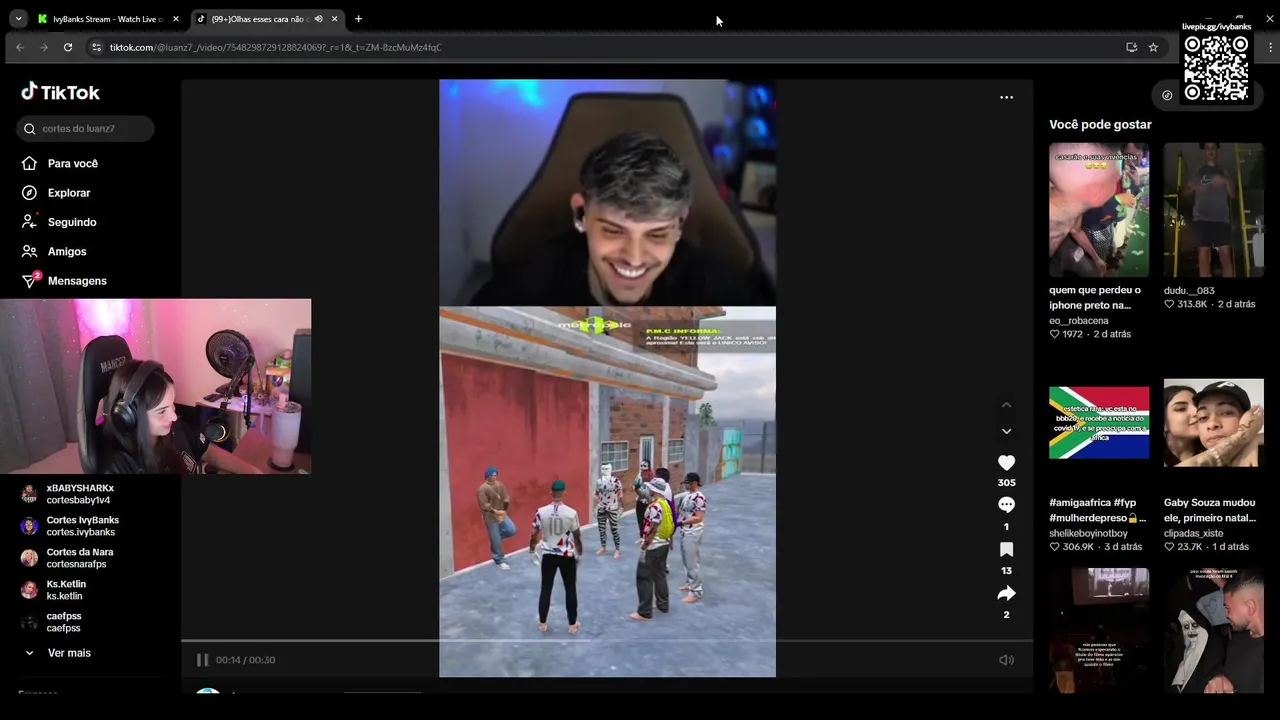1280x720 pixels.
Task: View site information icon in address bar
Action: (96, 47)
